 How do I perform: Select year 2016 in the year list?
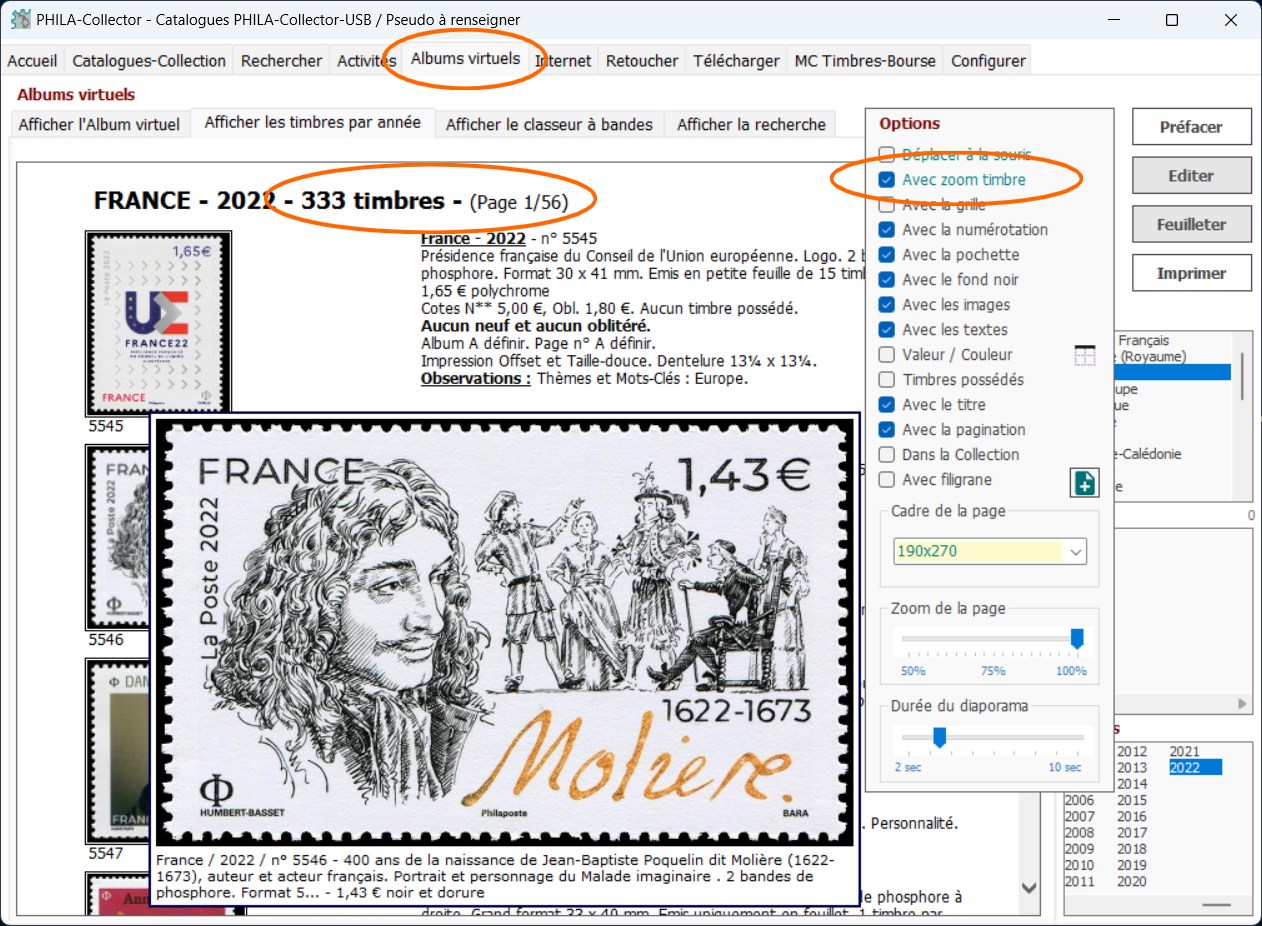tap(1132, 816)
